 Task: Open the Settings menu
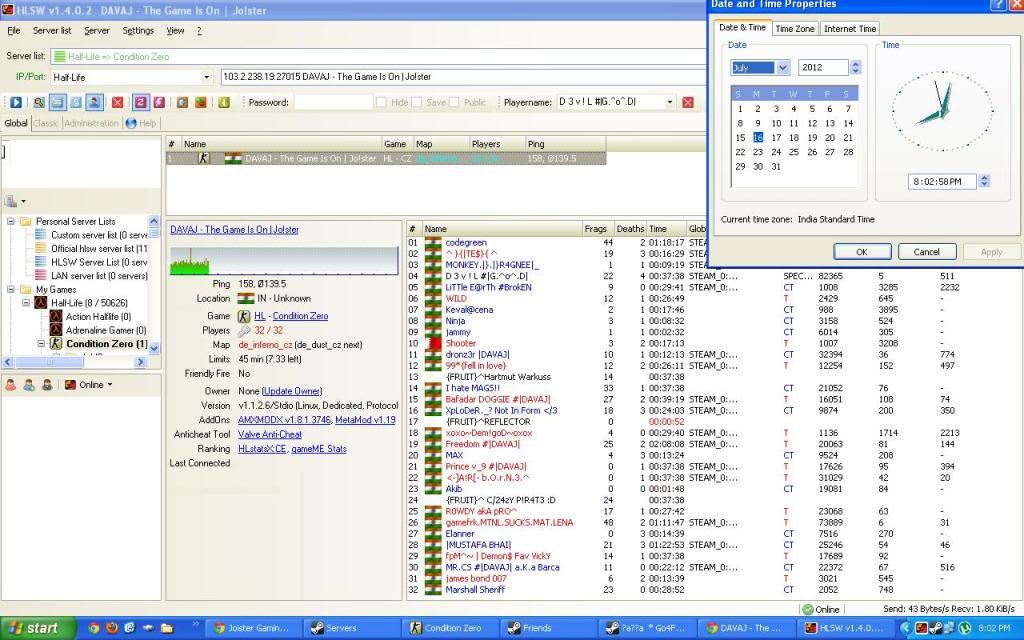pos(138,31)
